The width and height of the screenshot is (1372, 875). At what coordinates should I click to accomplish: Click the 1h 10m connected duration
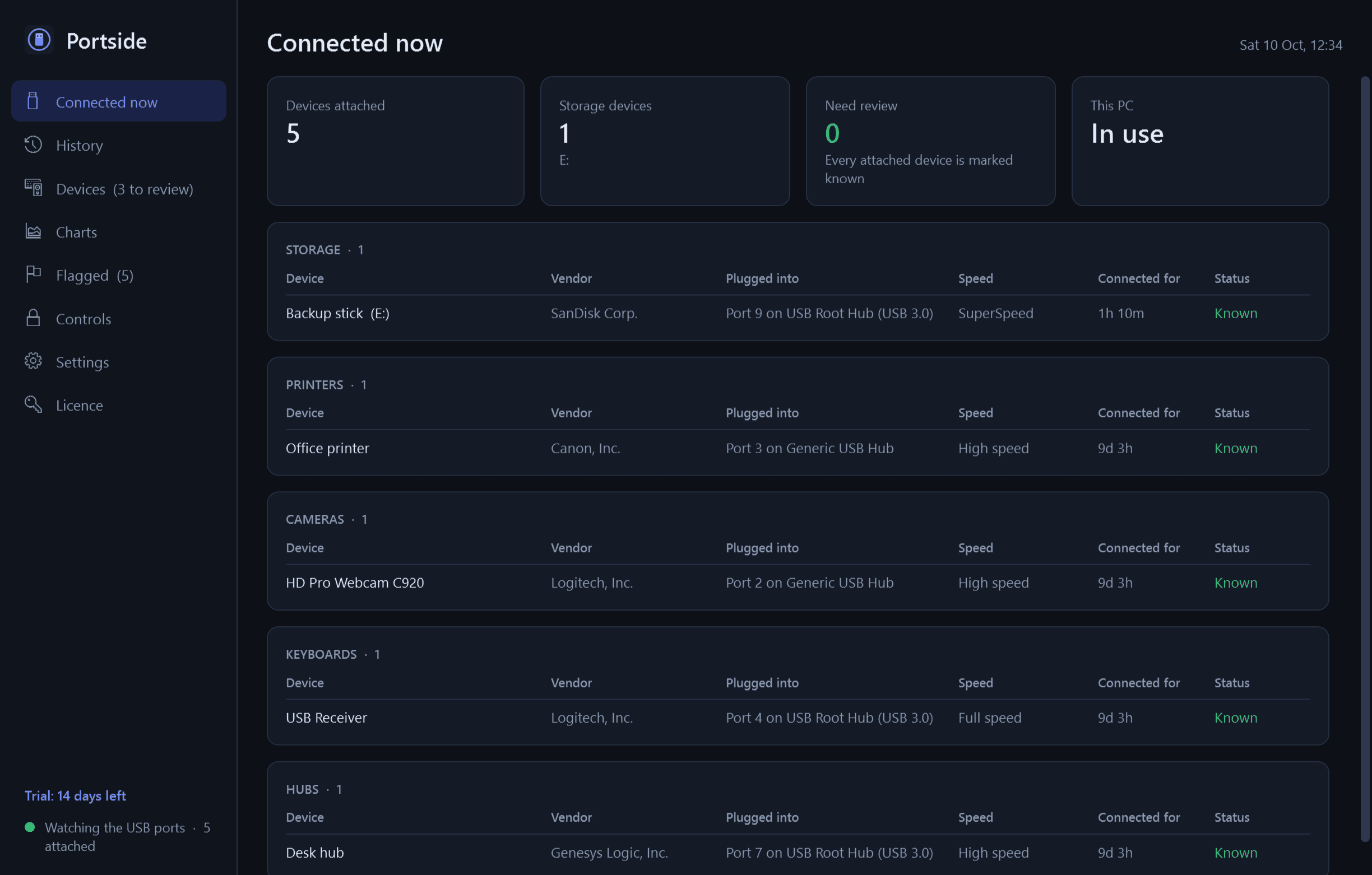pos(1121,313)
